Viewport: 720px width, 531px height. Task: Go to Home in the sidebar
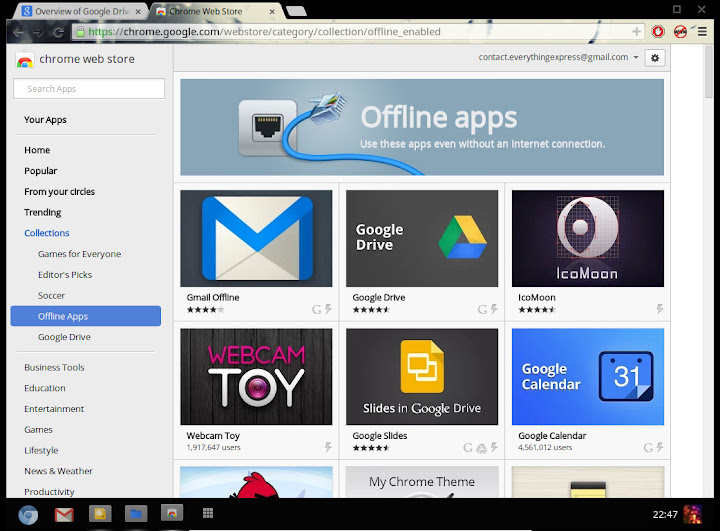click(x=37, y=150)
